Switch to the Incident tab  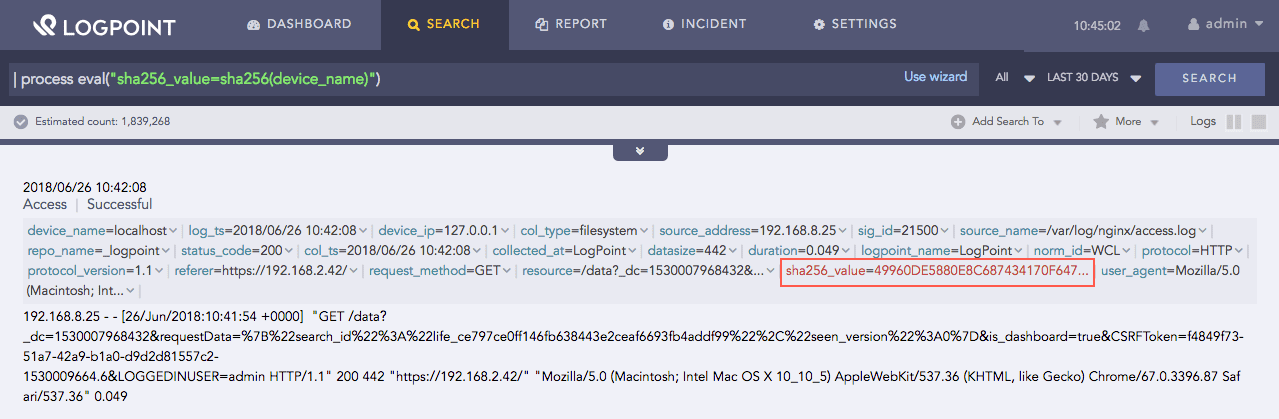(x=704, y=24)
